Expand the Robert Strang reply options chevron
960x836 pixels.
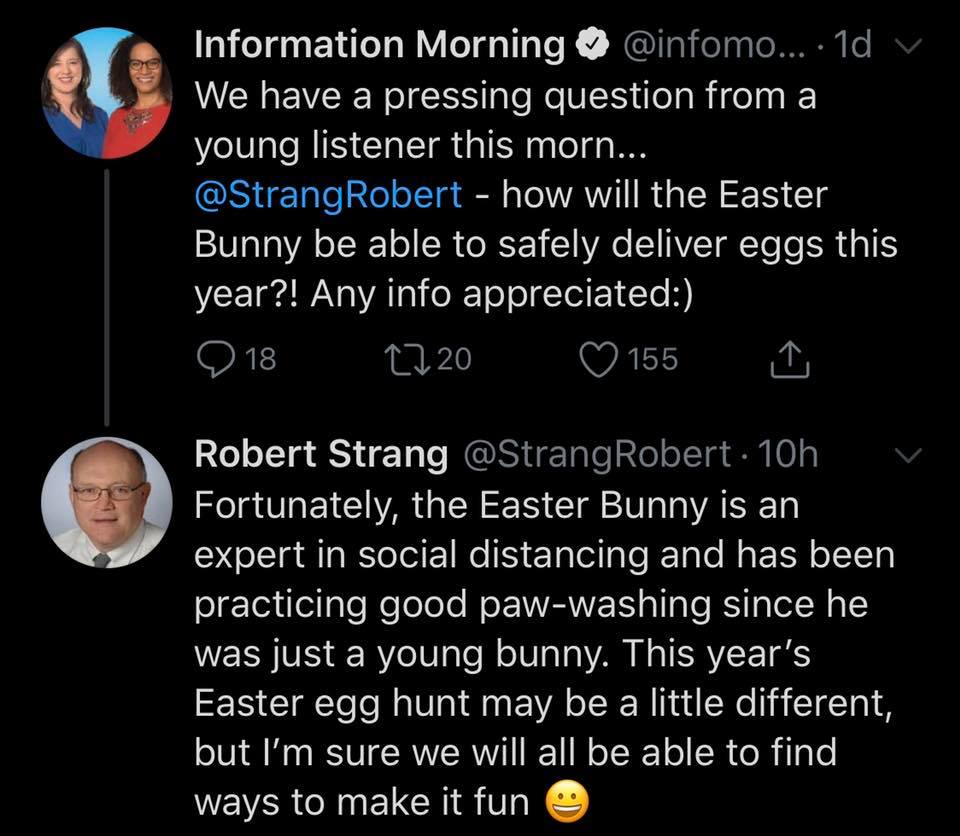pos(904,455)
